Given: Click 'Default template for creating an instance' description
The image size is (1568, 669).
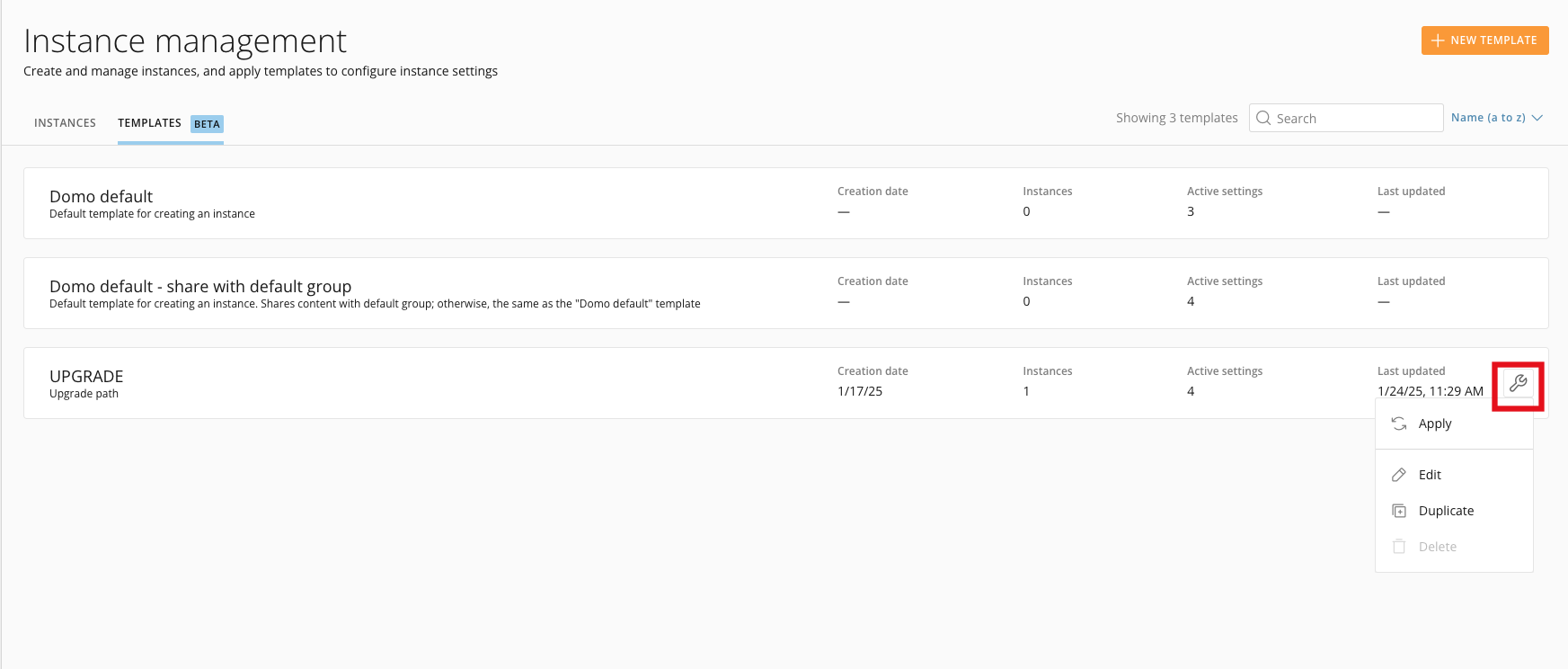Looking at the screenshot, I should click(x=152, y=214).
